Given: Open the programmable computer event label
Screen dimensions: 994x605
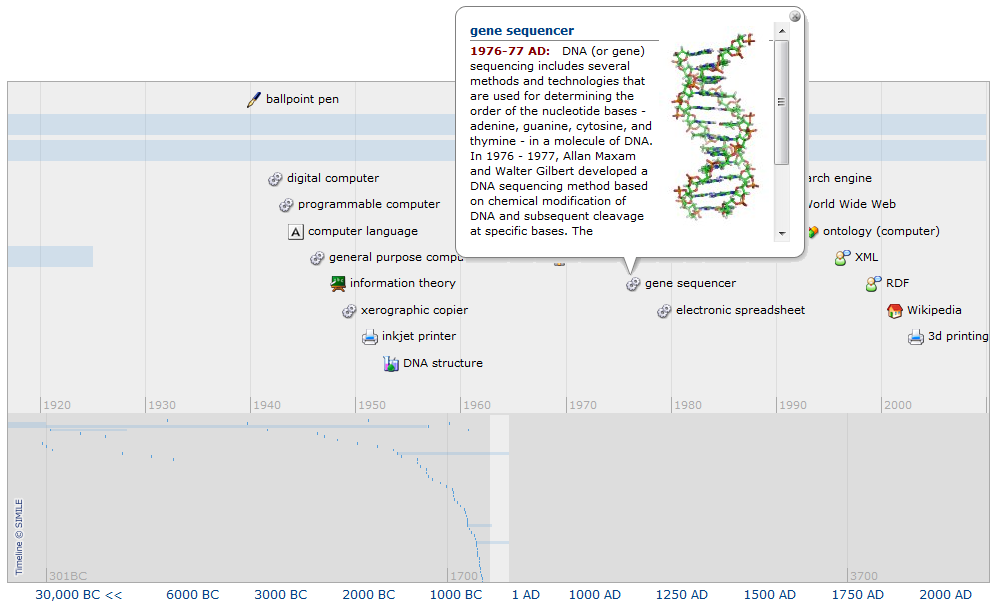Looking at the screenshot, I should click(x=369, y=204).
